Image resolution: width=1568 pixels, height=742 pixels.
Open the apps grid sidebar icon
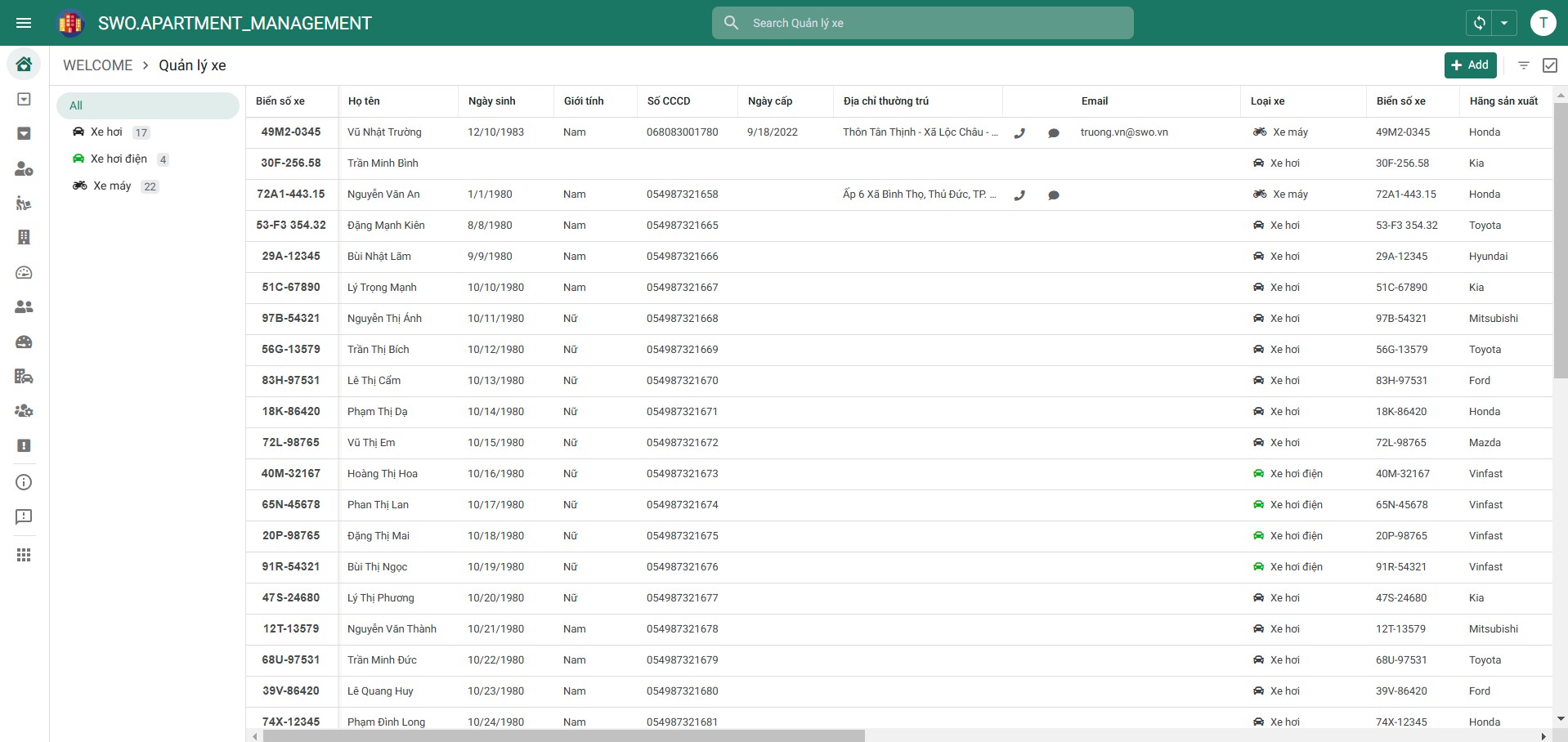click(24, 555)
